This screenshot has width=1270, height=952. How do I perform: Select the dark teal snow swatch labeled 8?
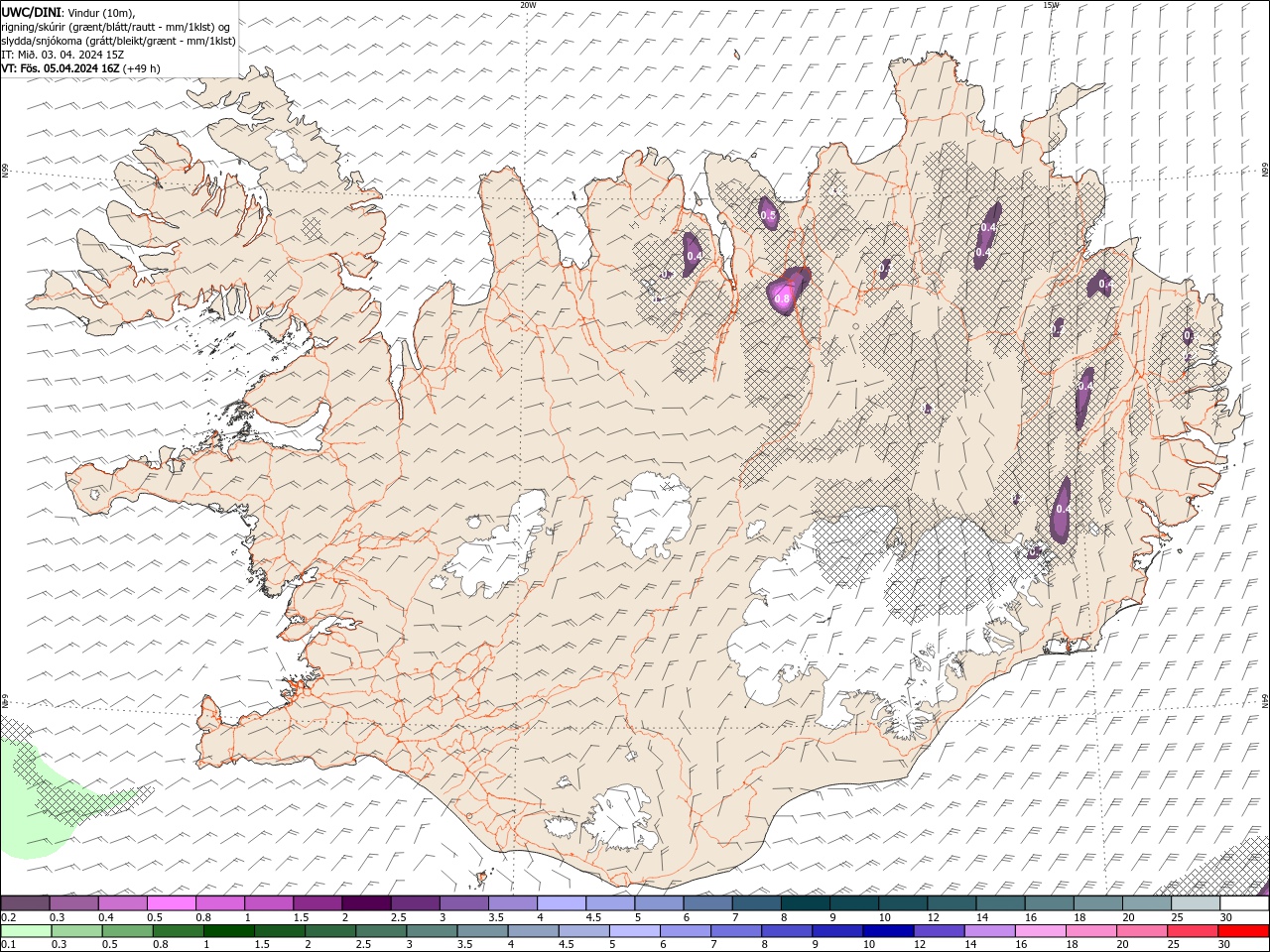(806, 903)
